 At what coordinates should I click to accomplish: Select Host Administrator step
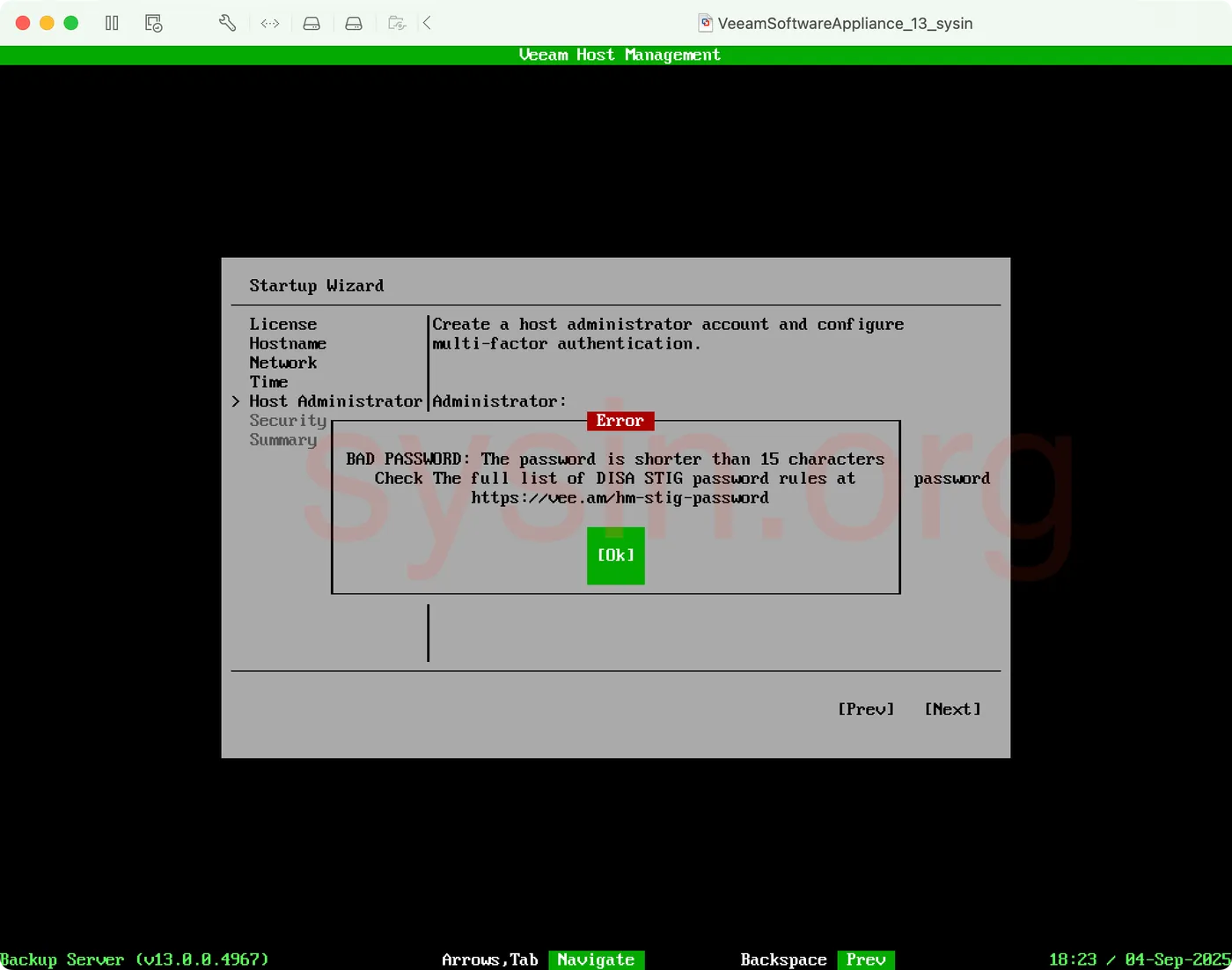pyautogui.click(x=335, y=401)
